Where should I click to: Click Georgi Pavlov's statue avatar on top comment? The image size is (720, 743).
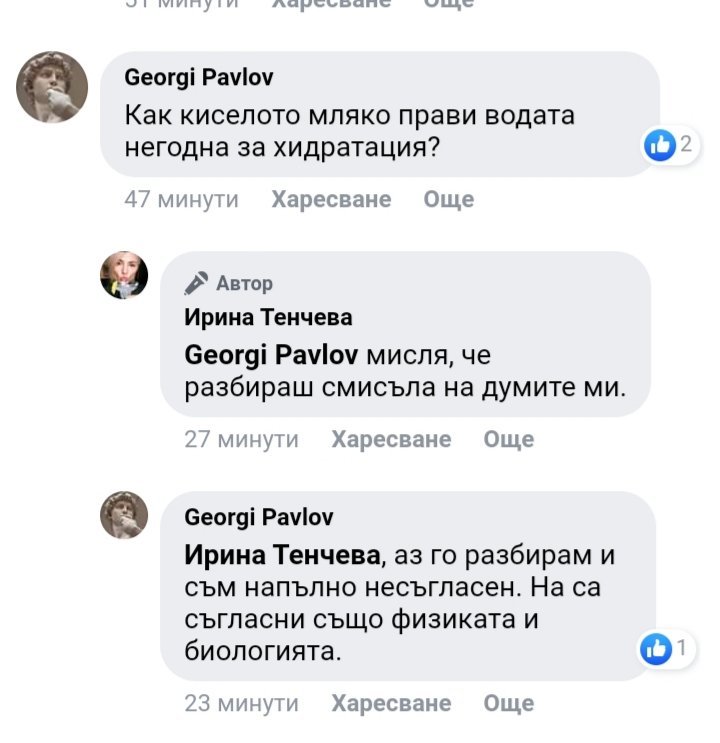(52, 87)
